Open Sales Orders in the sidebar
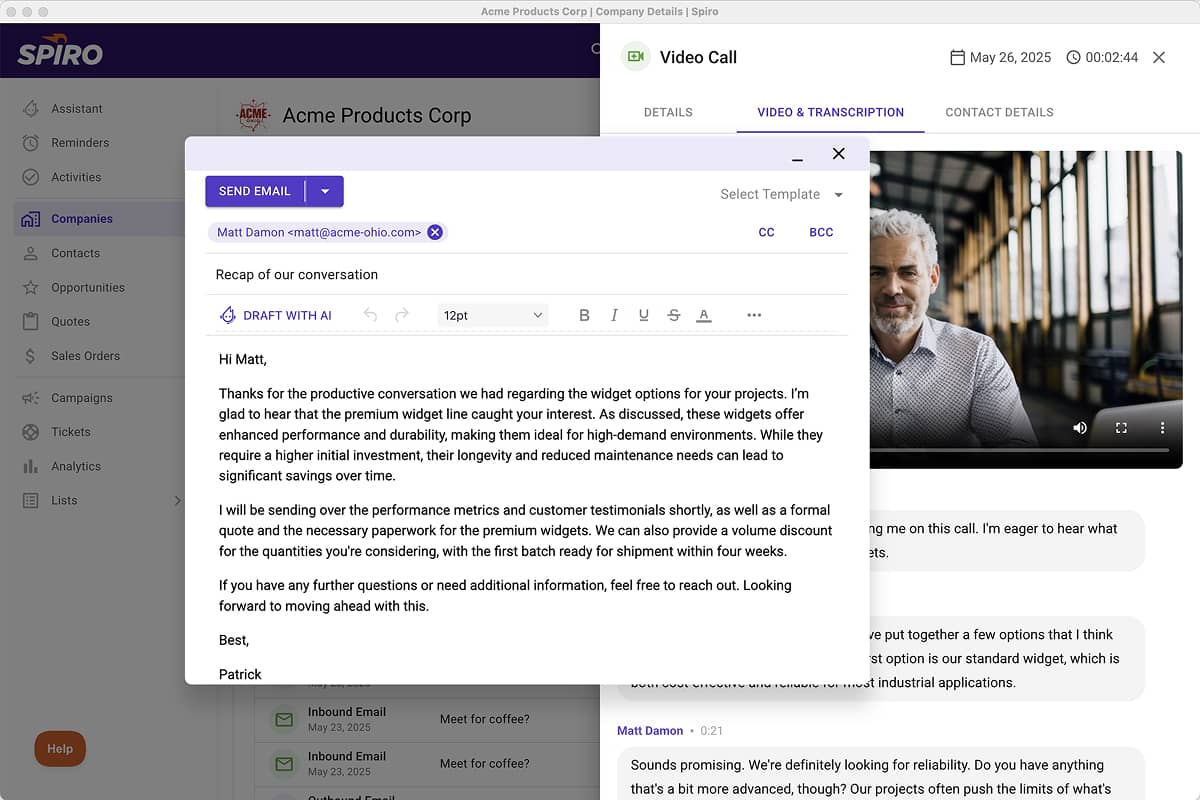The width and height of the screenshot is (1200, 800). coord(86,355)
